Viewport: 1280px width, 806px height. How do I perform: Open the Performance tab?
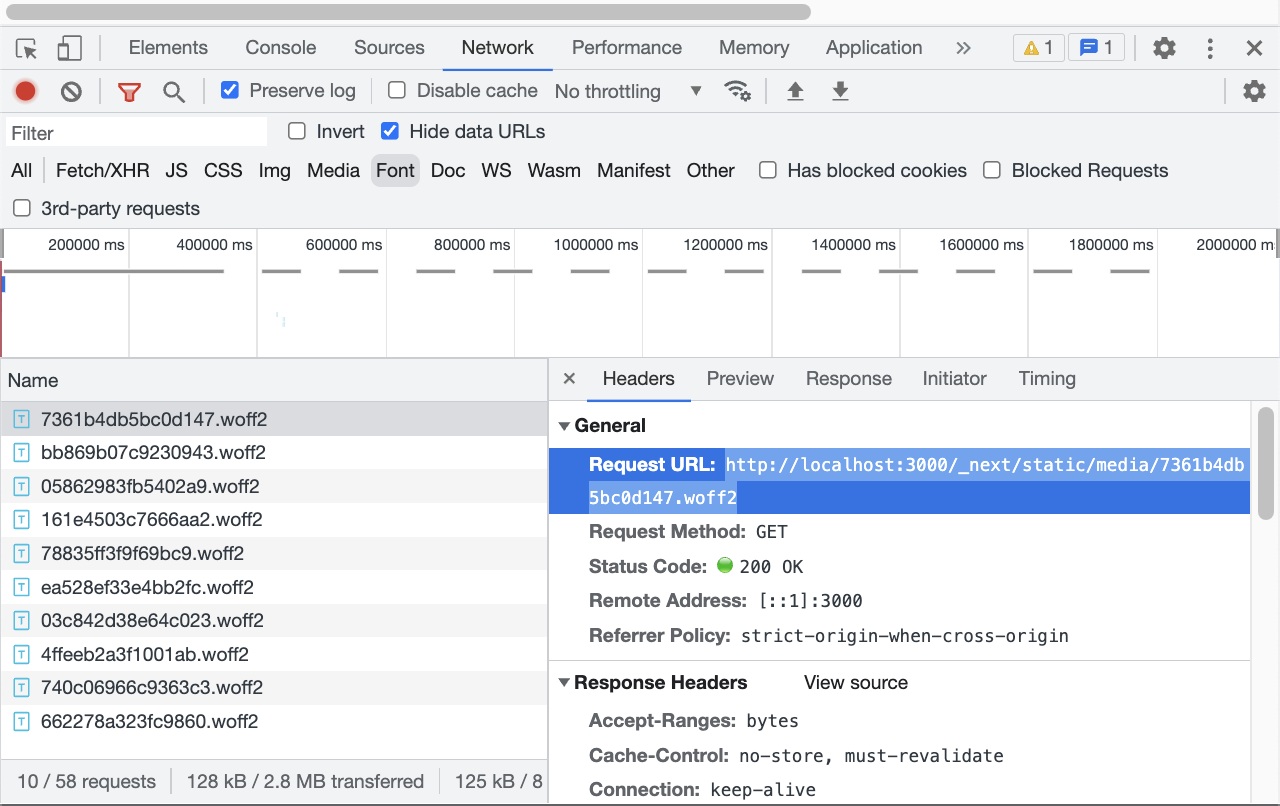click(627, 47)
